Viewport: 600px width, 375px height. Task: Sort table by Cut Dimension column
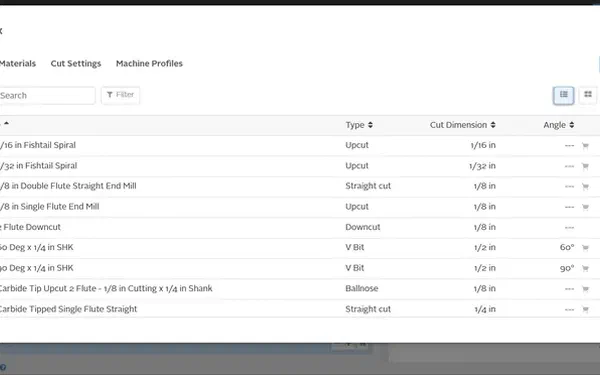462,125
